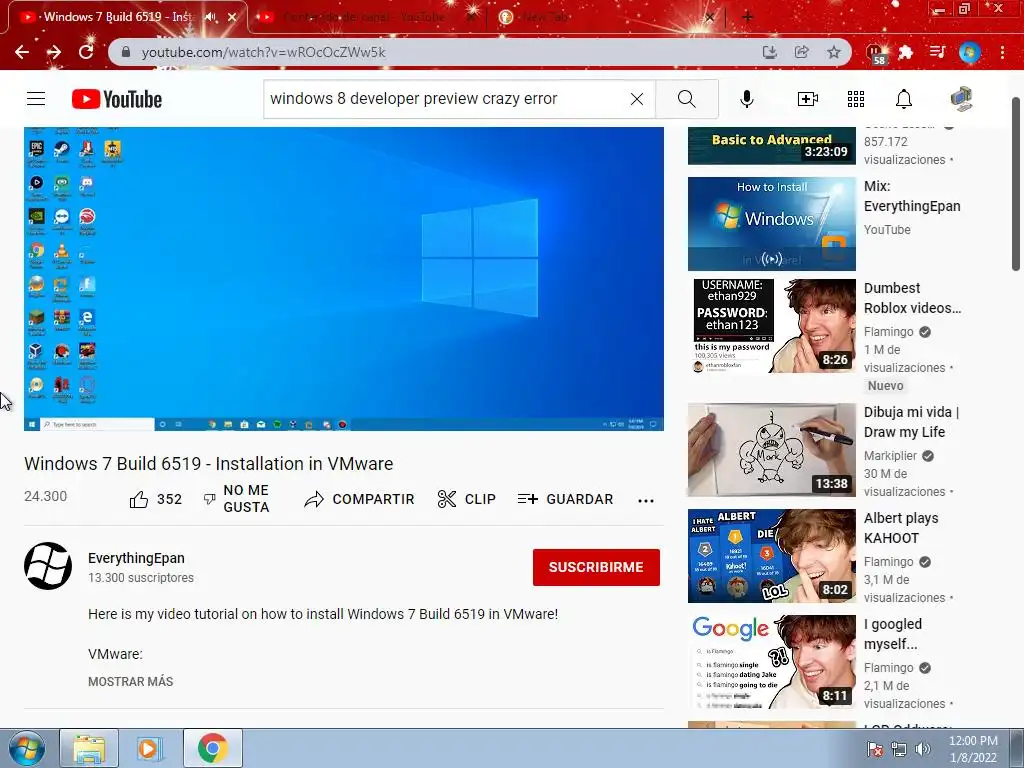This screenshot has width=1024, height=768.
Task: Open the more actions ellipsis under the video
Action: tap(646, 500)
